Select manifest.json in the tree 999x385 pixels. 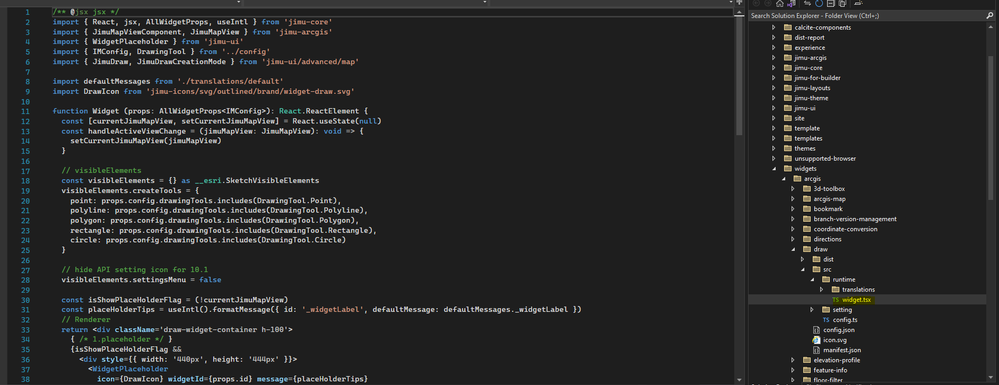(x=842, y=350)
